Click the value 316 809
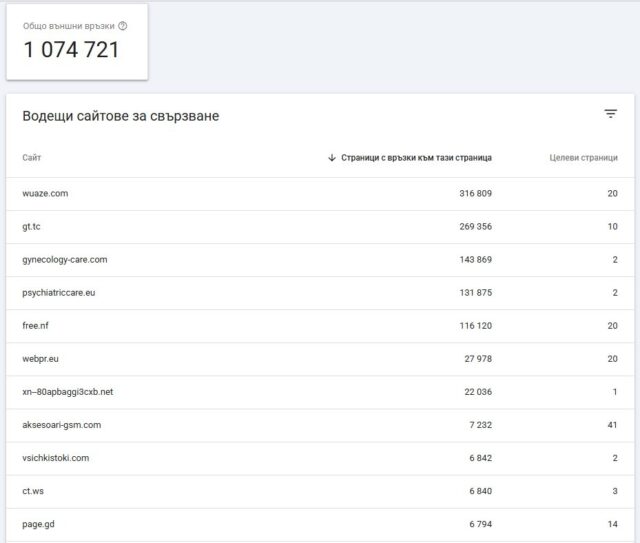Image resolution: width=640 pixels, height=543 pixels. click(x=476, y=194)
